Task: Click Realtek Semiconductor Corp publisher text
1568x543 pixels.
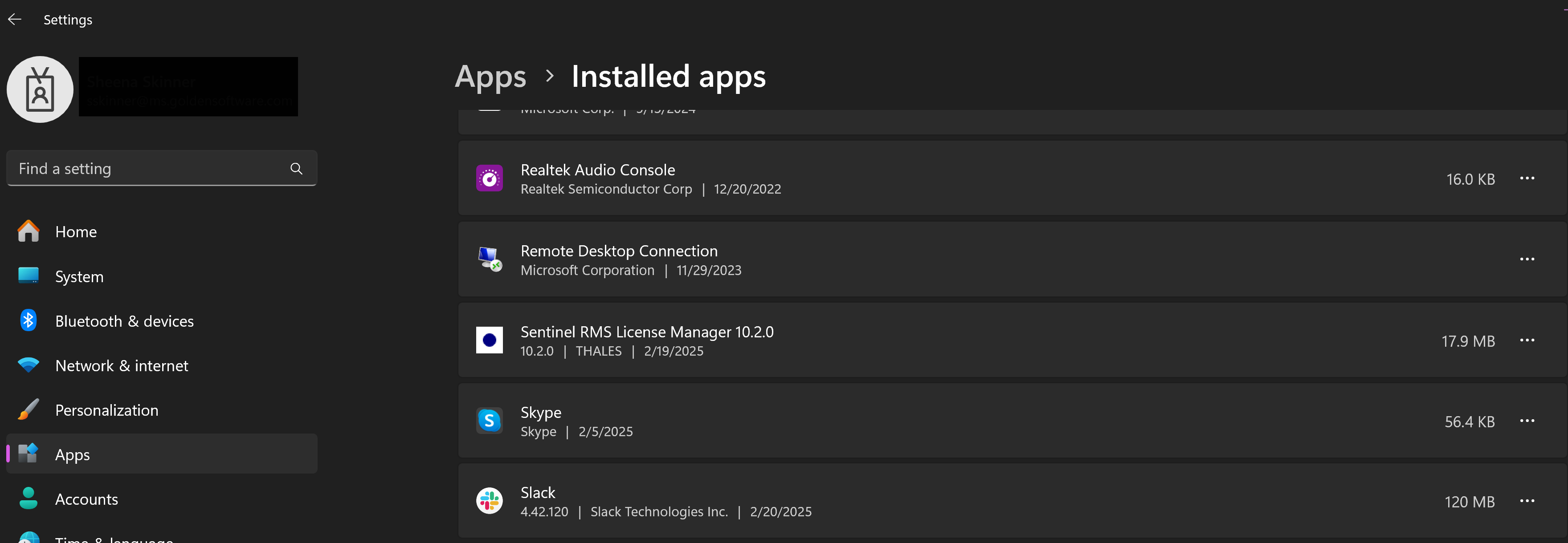Action: (x=606, y=189)
